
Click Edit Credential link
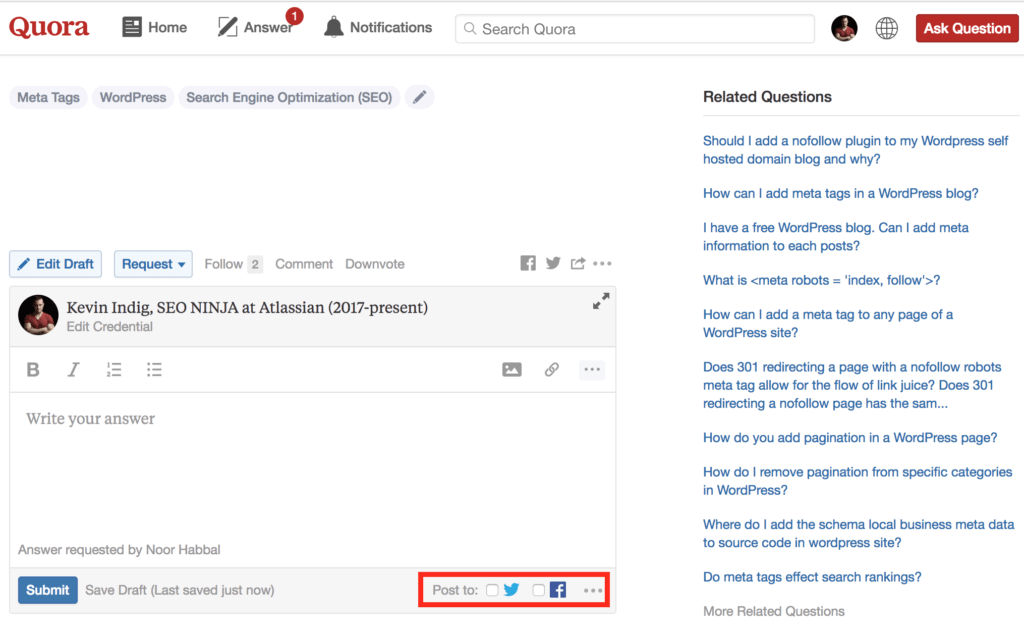(110, 326)
